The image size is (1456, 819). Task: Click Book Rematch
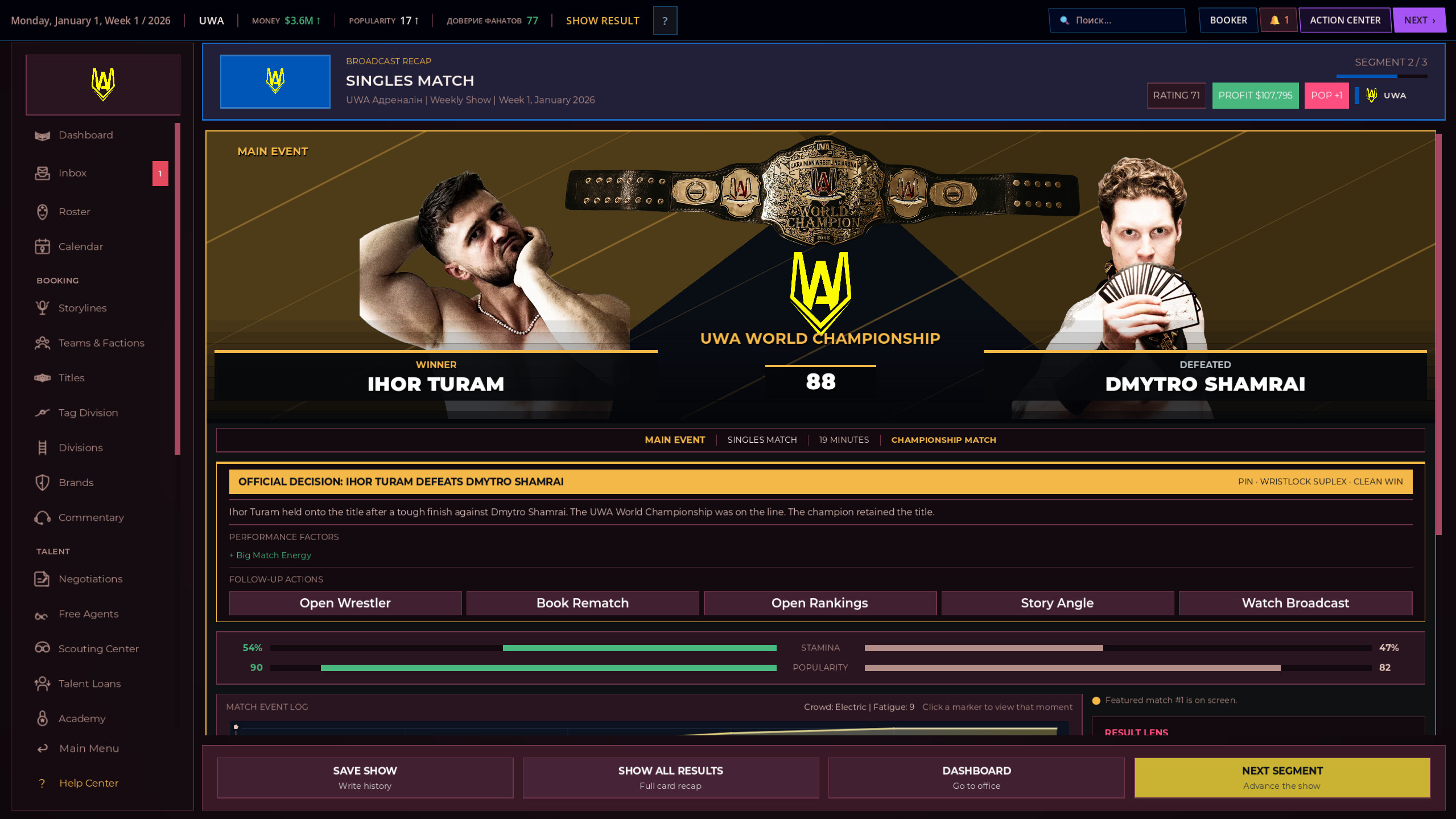583,603
